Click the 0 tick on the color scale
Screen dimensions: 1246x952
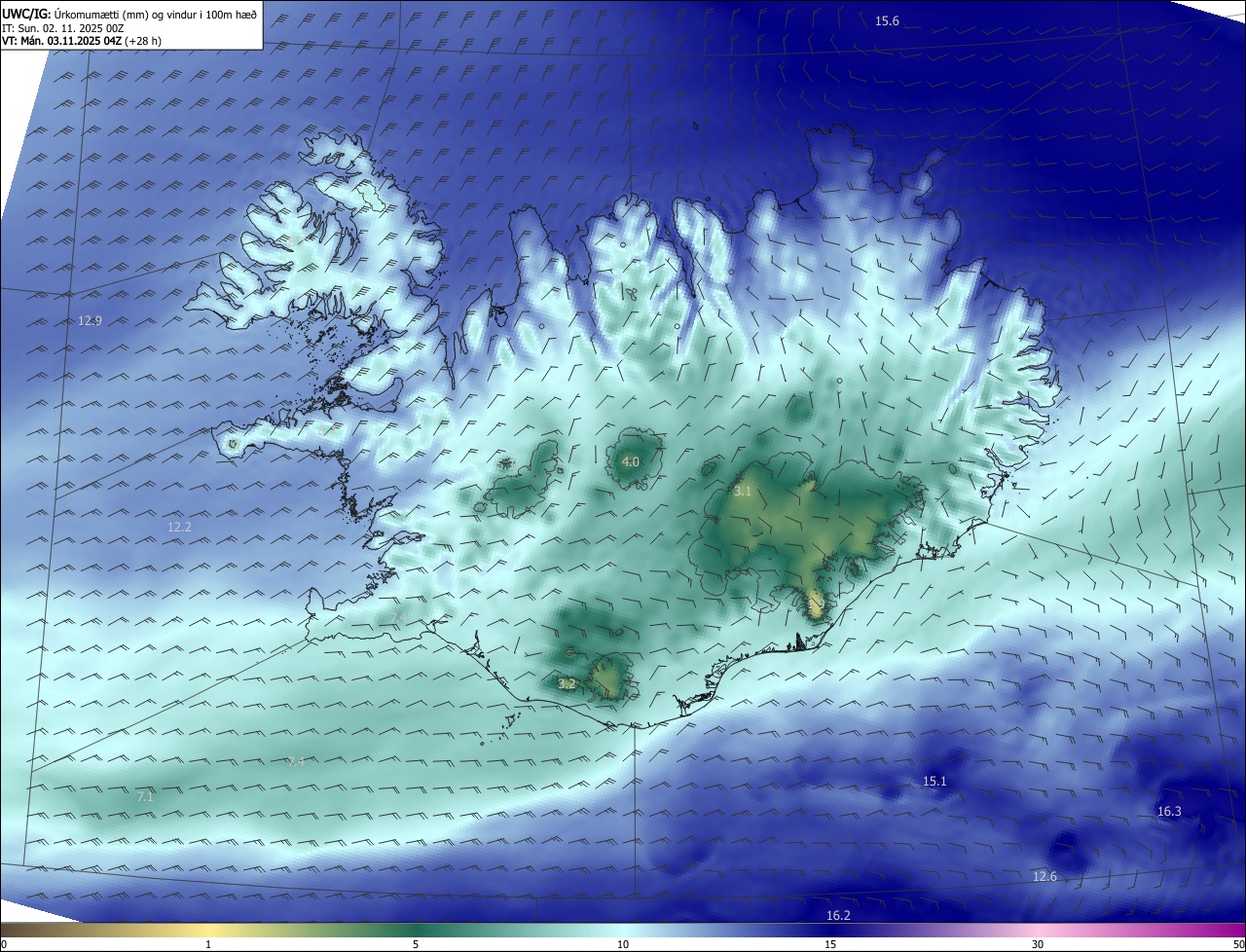point(4,944)
